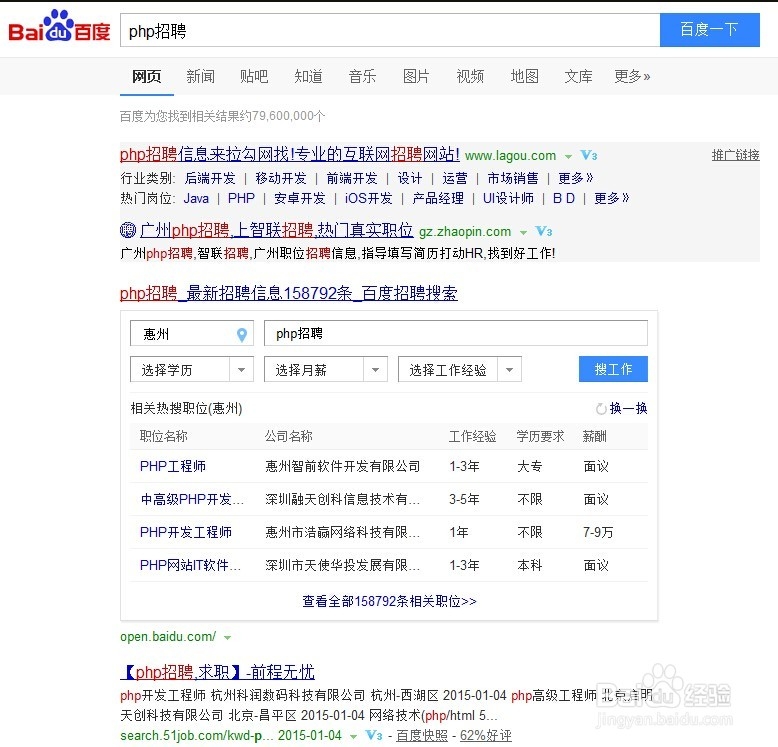Click 更多» in the 热门岗位 row
Image resolution: width=778 pixels, height=747 pixels.
click(612, 198)
